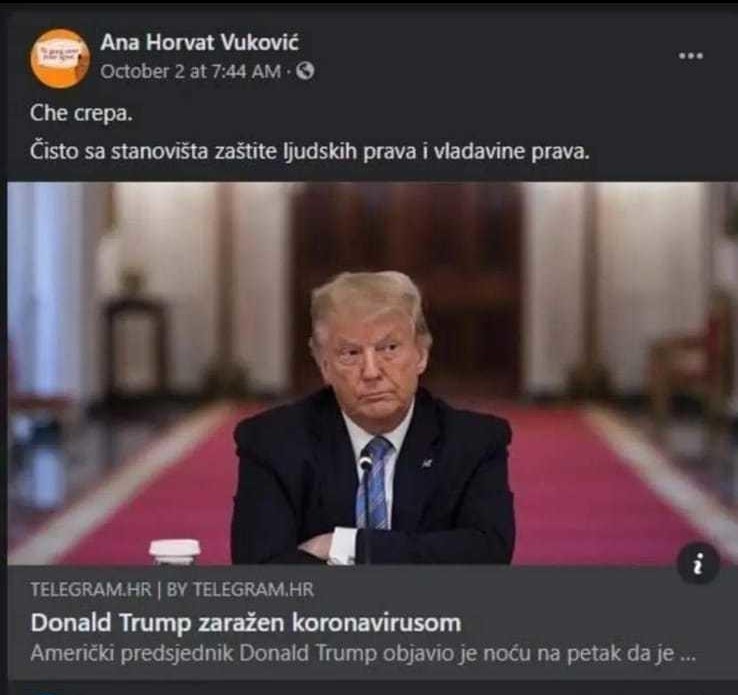Screen dimensions: 738x695
Task: Open the headline Donald Trump zaražen koronavirusom
Action: [246, 623]
